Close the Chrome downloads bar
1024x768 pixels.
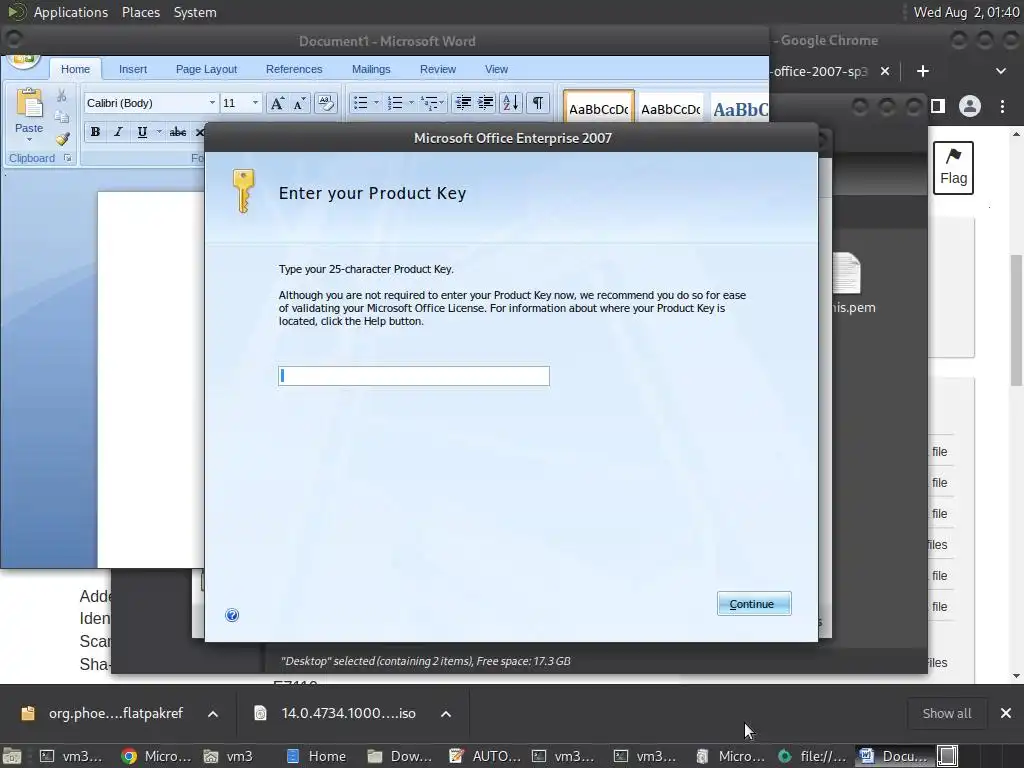tap(1006, 713)
